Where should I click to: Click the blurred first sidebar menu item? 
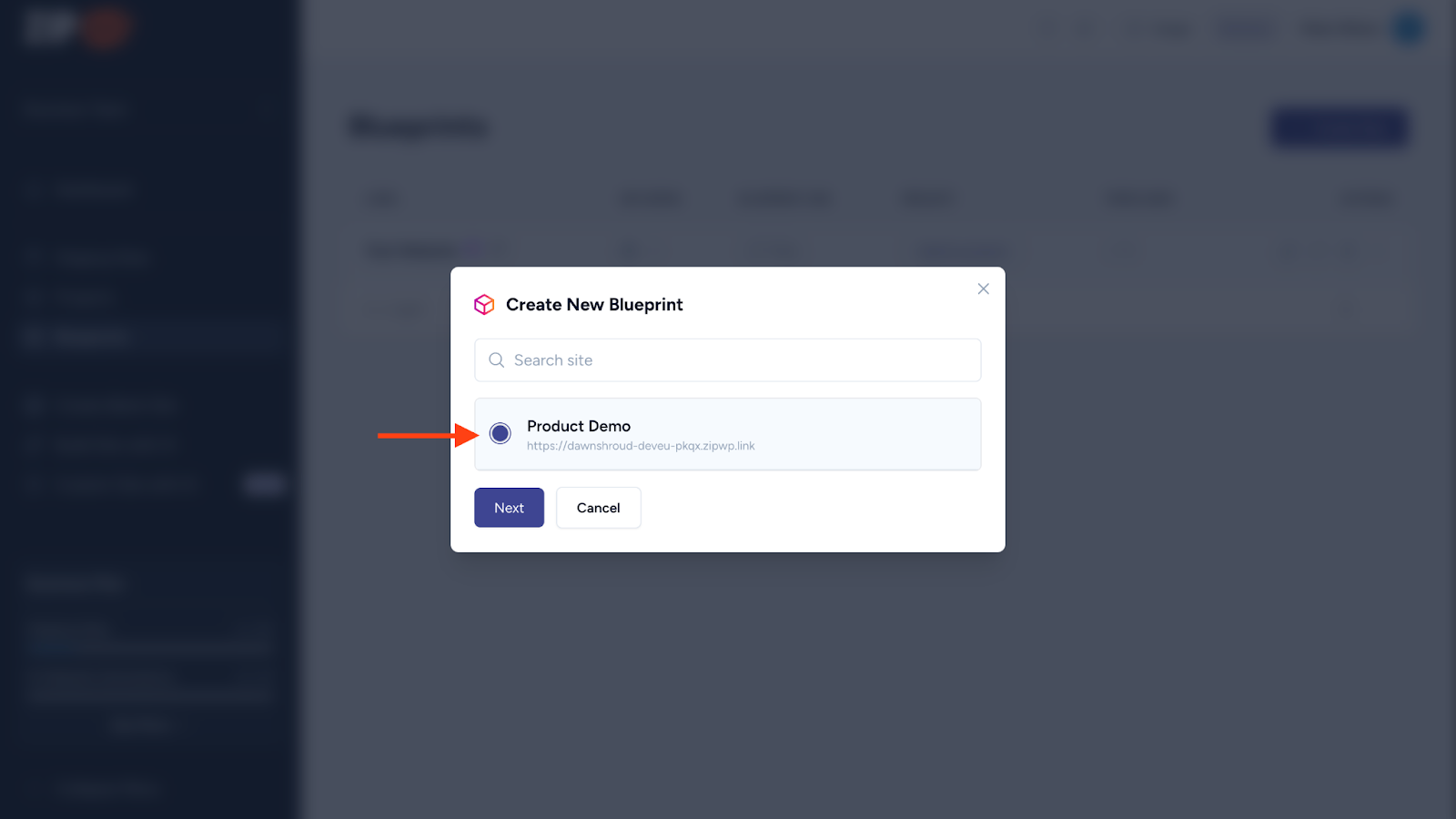[x=91, y=190]
